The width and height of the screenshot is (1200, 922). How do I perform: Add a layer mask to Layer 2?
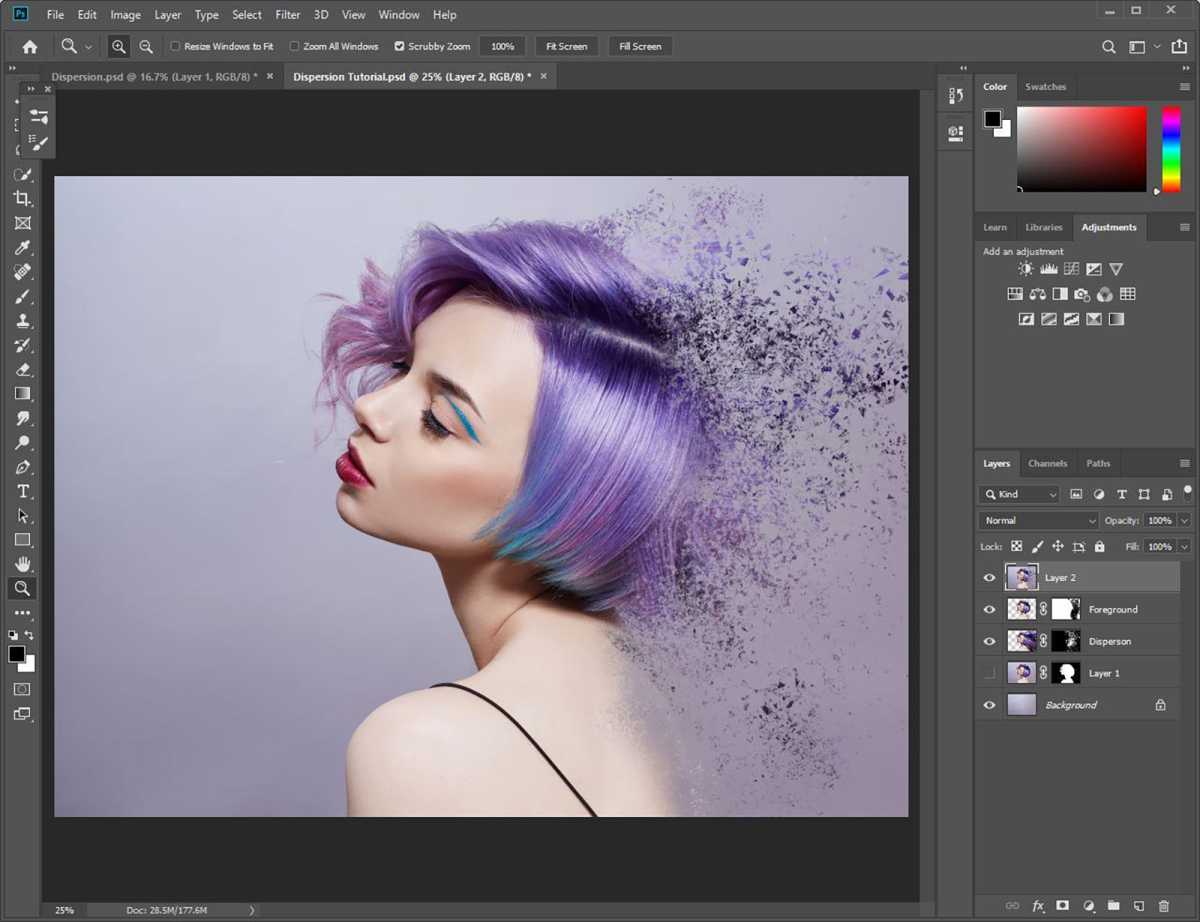point(1061,906)
